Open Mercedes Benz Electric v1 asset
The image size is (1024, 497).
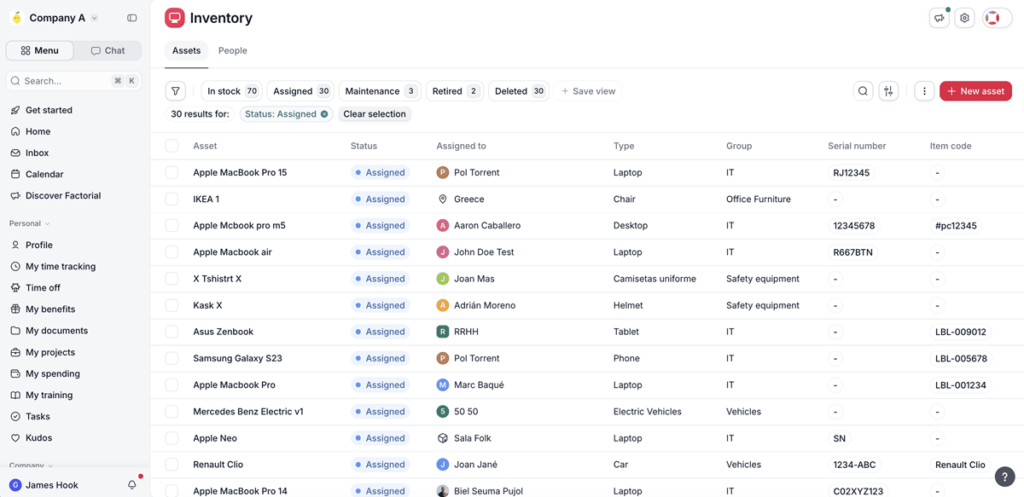tap(248, 412)
